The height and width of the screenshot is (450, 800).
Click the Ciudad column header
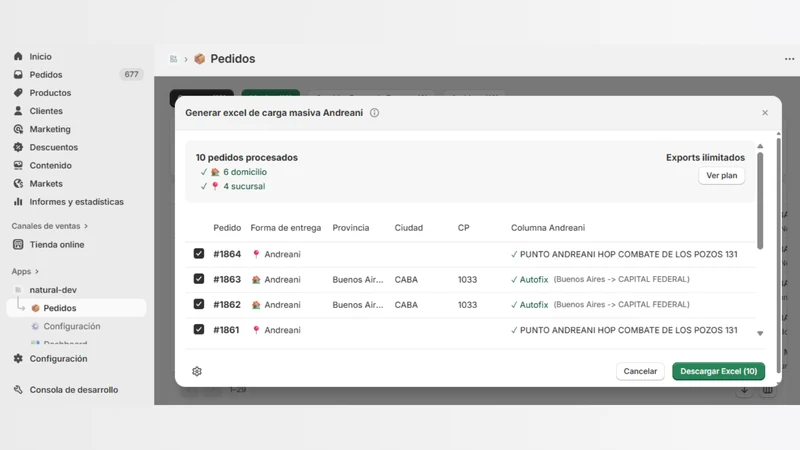[x=409, y=228]
